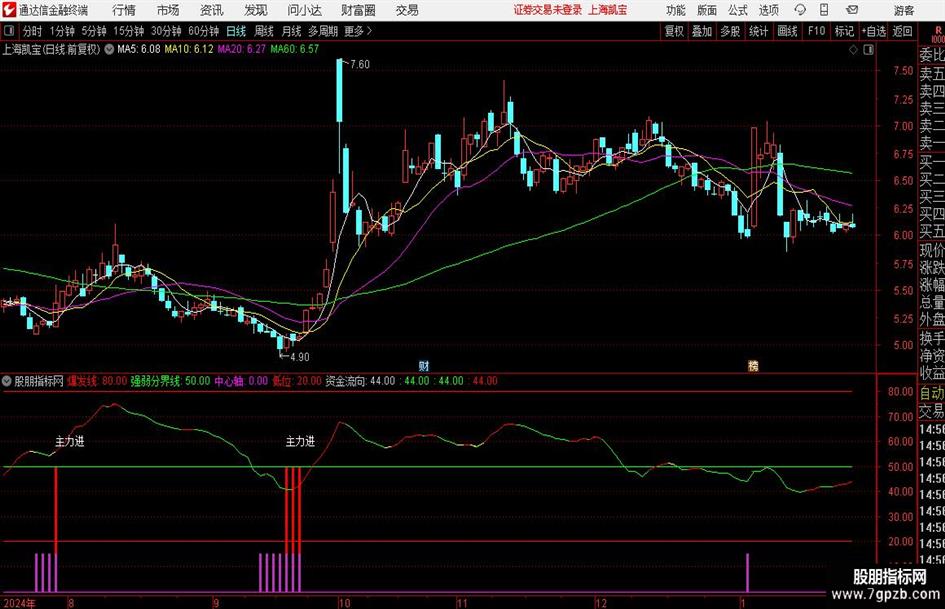
Task: Click the F10 company info button
Action: (816, 31)
